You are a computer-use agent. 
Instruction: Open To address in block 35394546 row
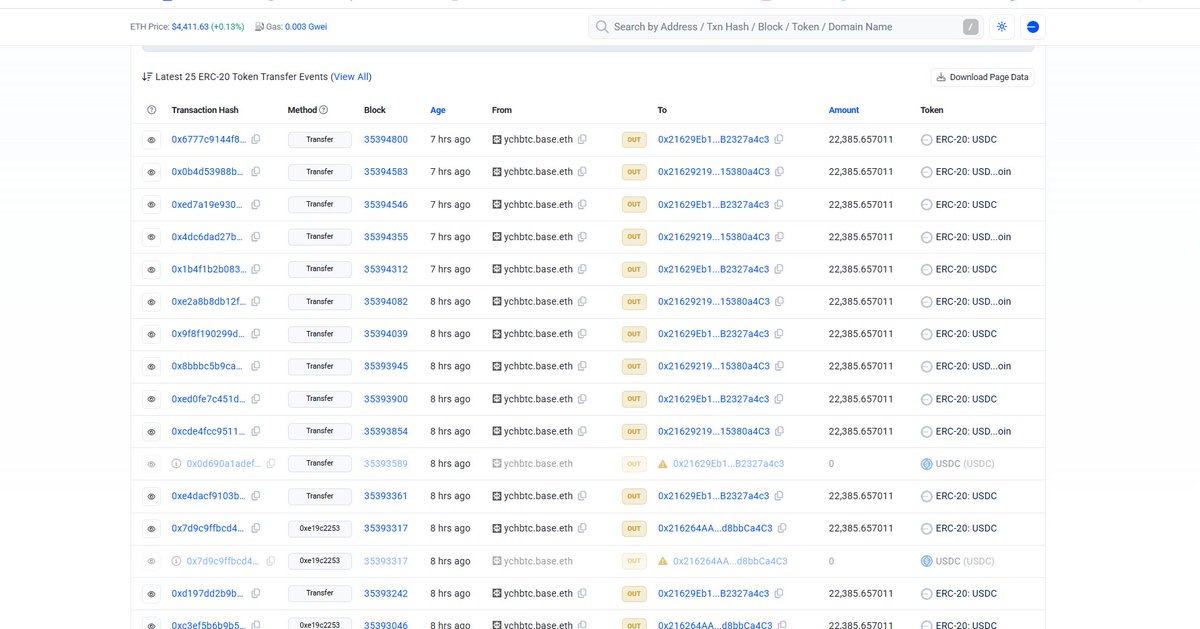click(714, 204)
